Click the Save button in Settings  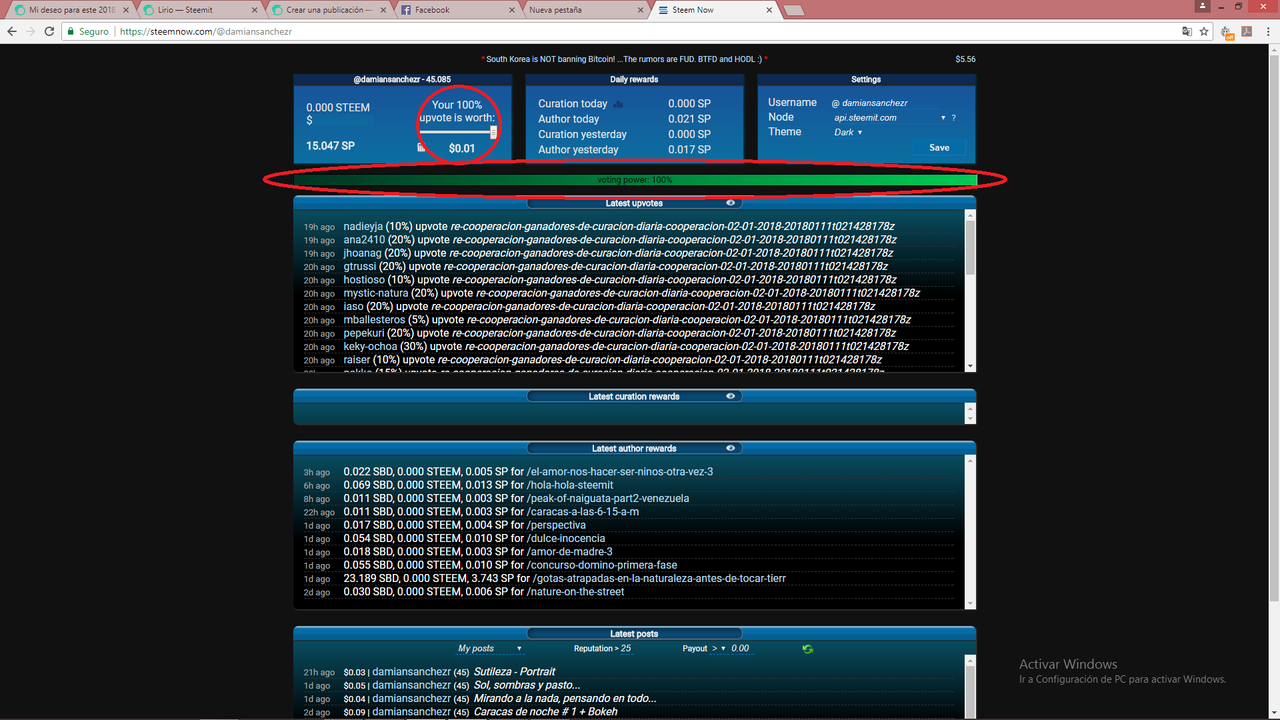click(939, 147)
